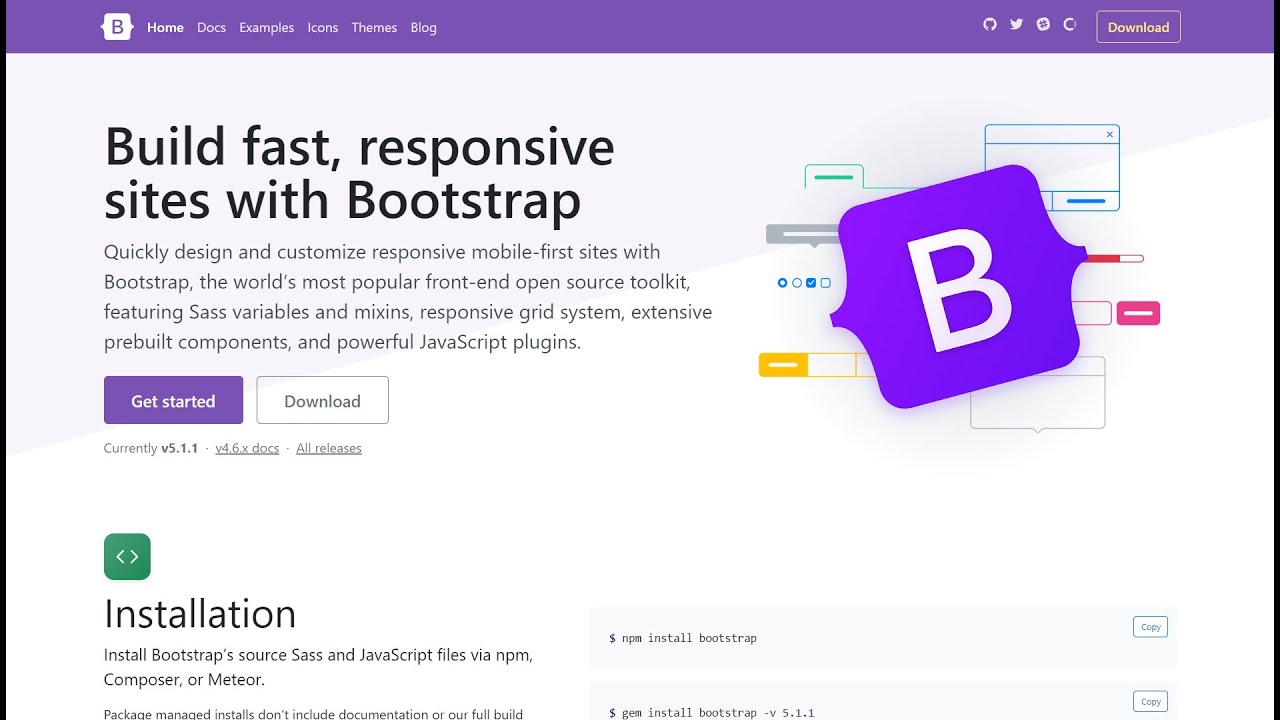Copy the gem install bootstrap command
Screen dimensions: 1280x720
[1150, 701]
